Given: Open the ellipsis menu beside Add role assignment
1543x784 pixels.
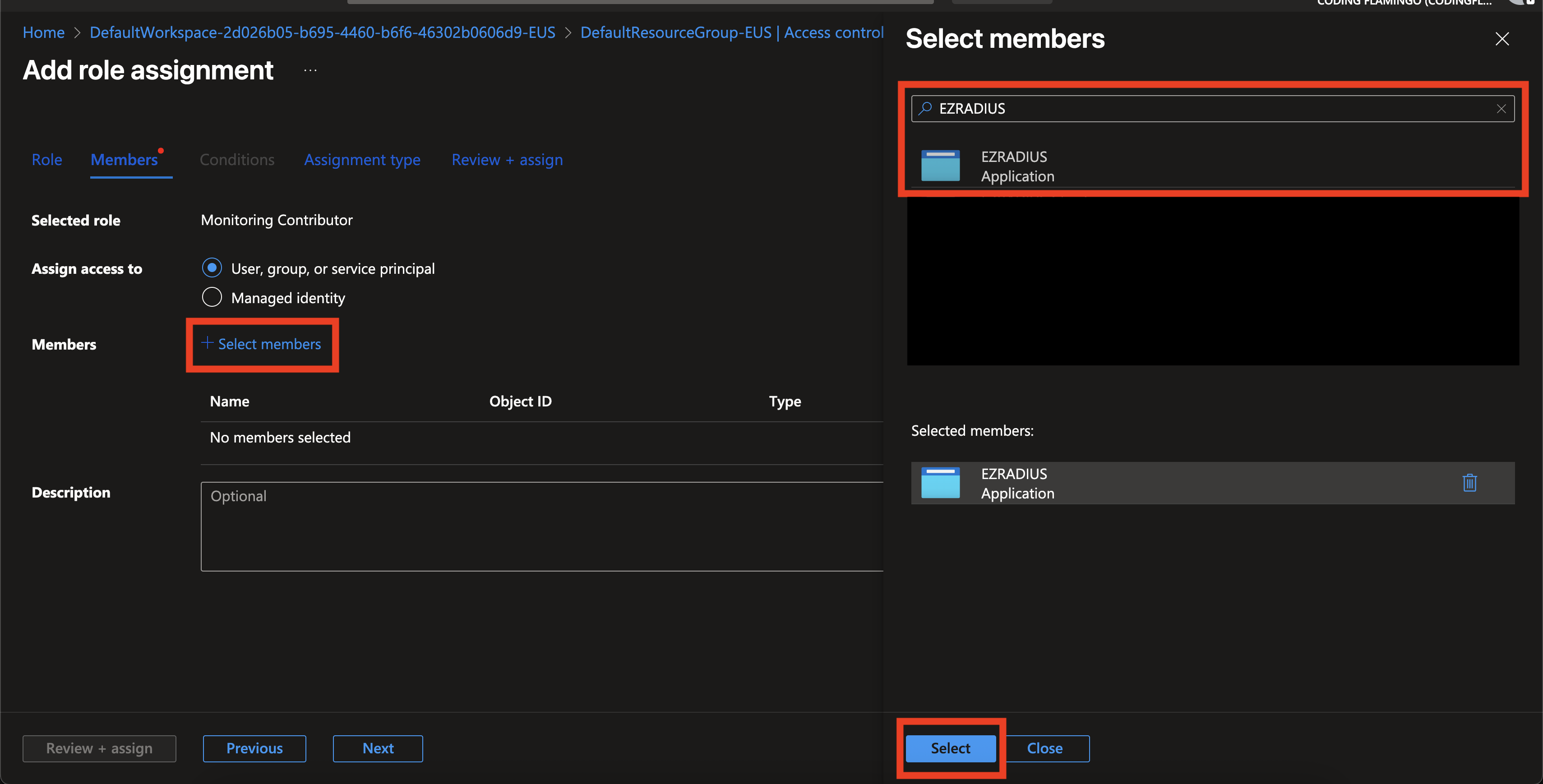Looking at the screenshot, I should pyautogui.click(x=310, y=71).
